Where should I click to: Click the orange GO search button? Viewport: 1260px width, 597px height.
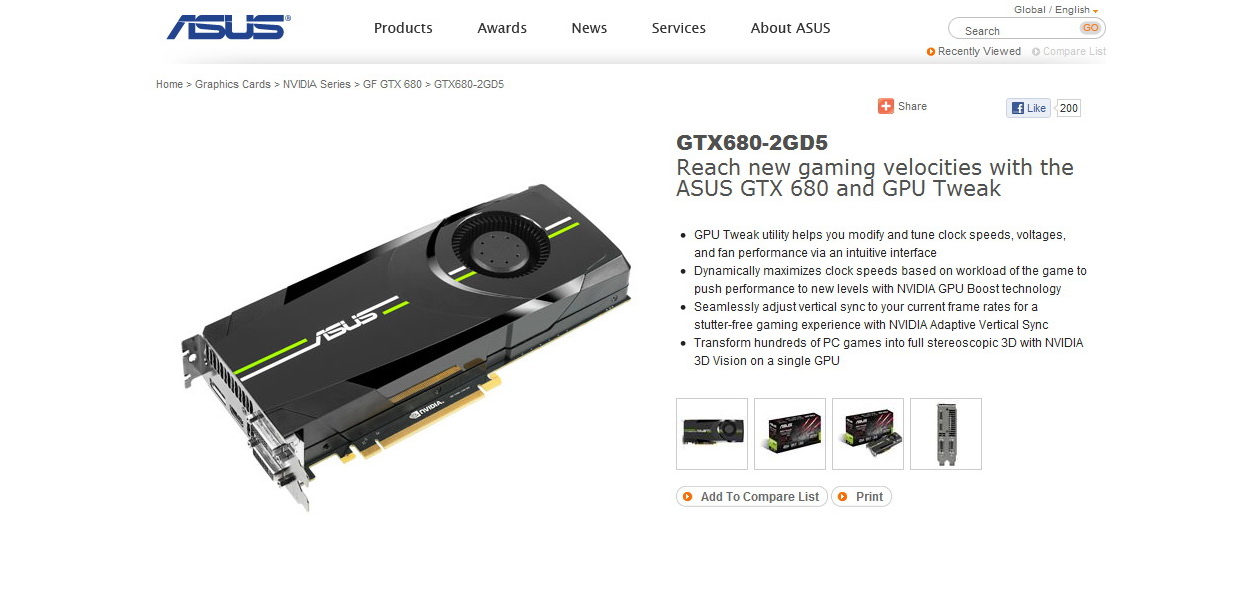click(1090, 28)
